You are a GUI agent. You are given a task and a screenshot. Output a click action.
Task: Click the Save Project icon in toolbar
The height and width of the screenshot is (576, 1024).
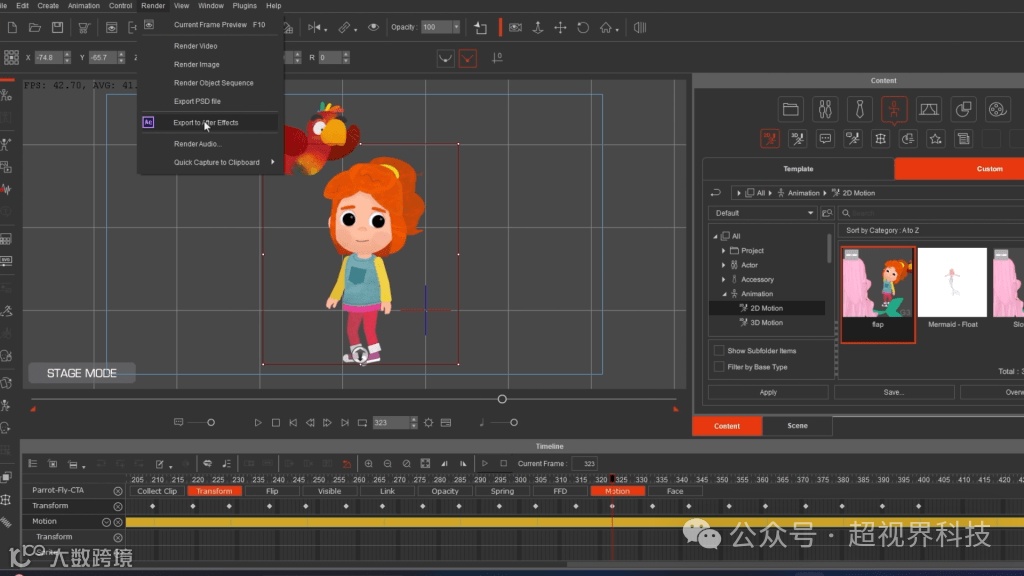pos(57,27)
